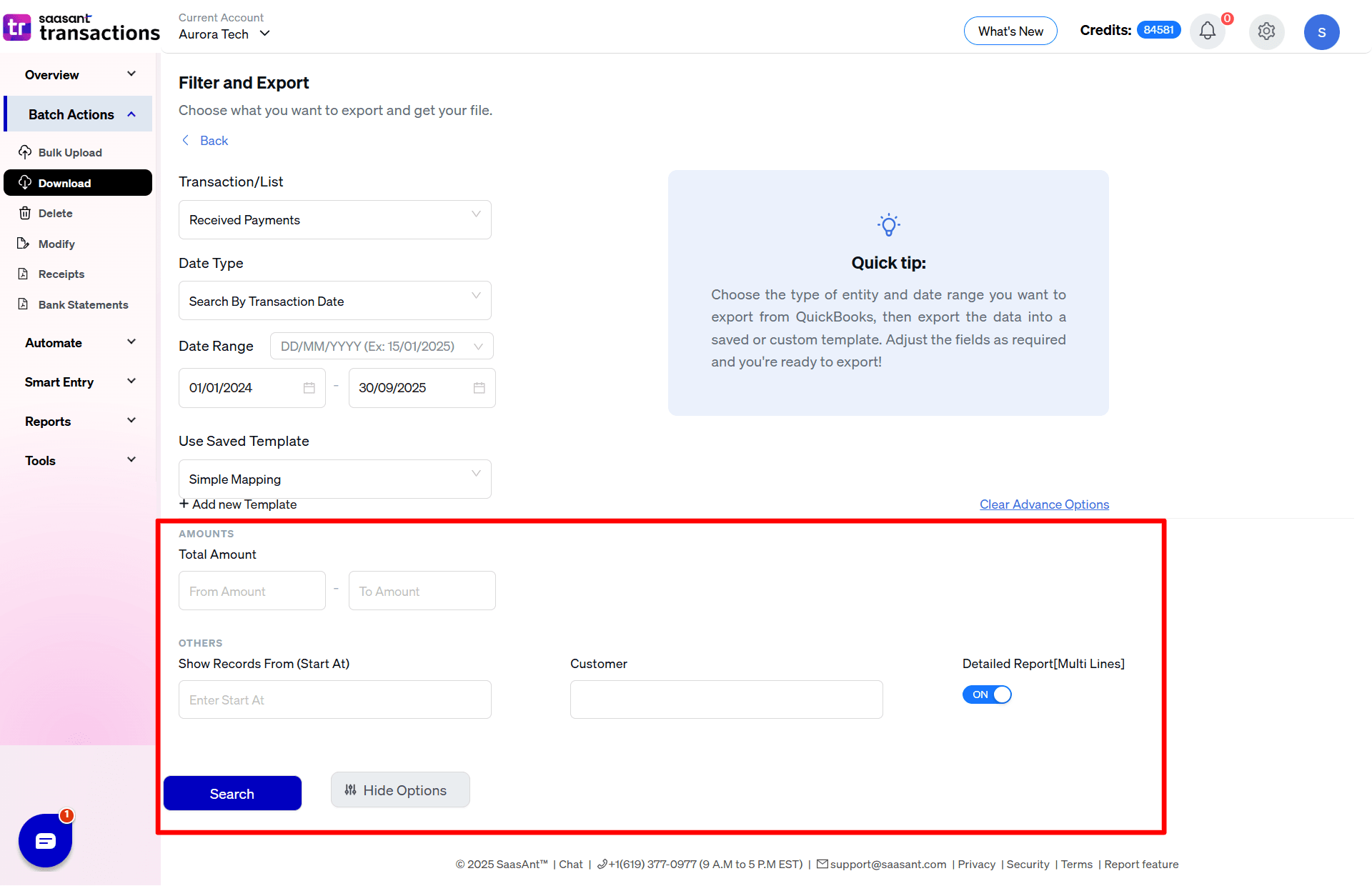The width and height of the screenshot is (1372, 886).
Task: Open the notifications bell
Action: (x=1208, y=31)
